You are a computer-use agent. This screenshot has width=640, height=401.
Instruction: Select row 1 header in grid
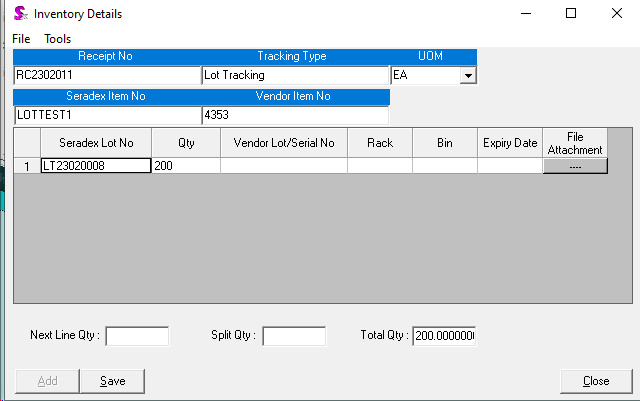coord(26,166)
